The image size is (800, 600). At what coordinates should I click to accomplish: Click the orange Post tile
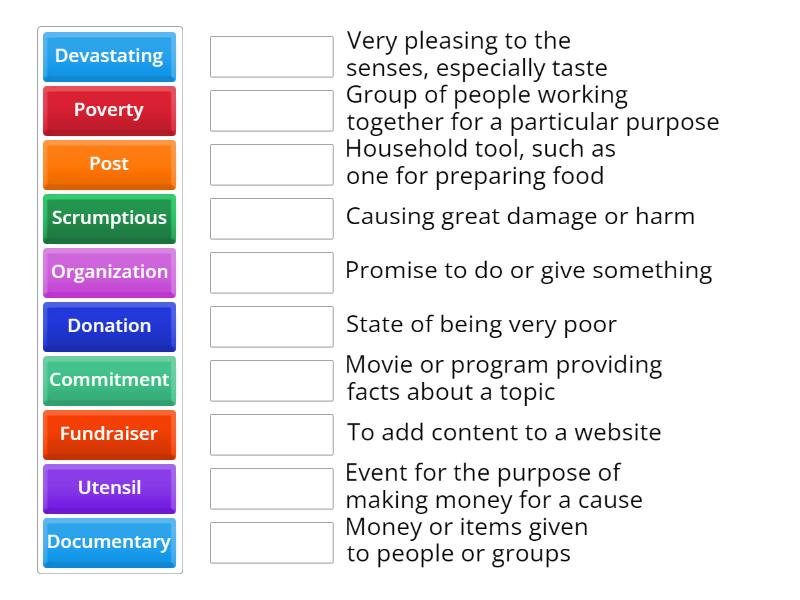pos(109,165)
